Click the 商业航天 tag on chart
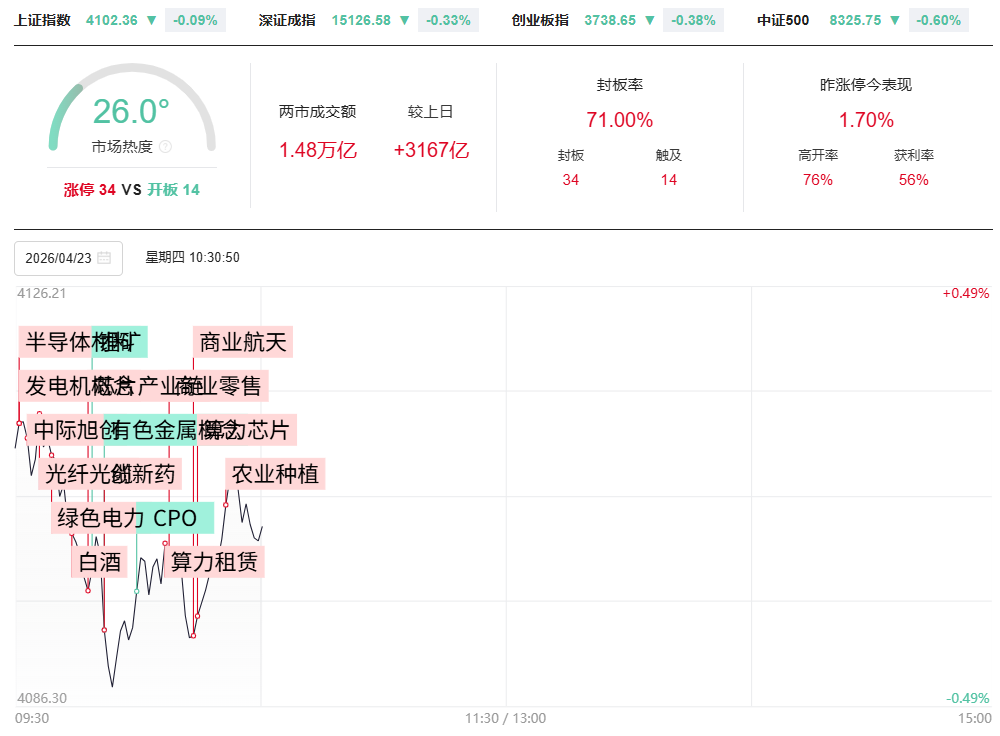The height and width of the screenshot is (736, 1000). pos(244,342)
